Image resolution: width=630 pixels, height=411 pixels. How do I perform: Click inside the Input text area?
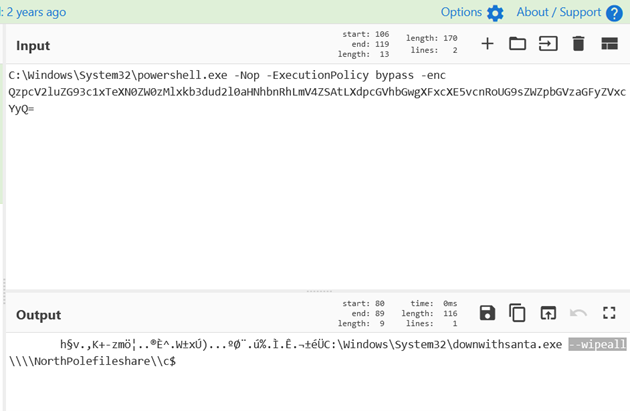tap(300, 200)
